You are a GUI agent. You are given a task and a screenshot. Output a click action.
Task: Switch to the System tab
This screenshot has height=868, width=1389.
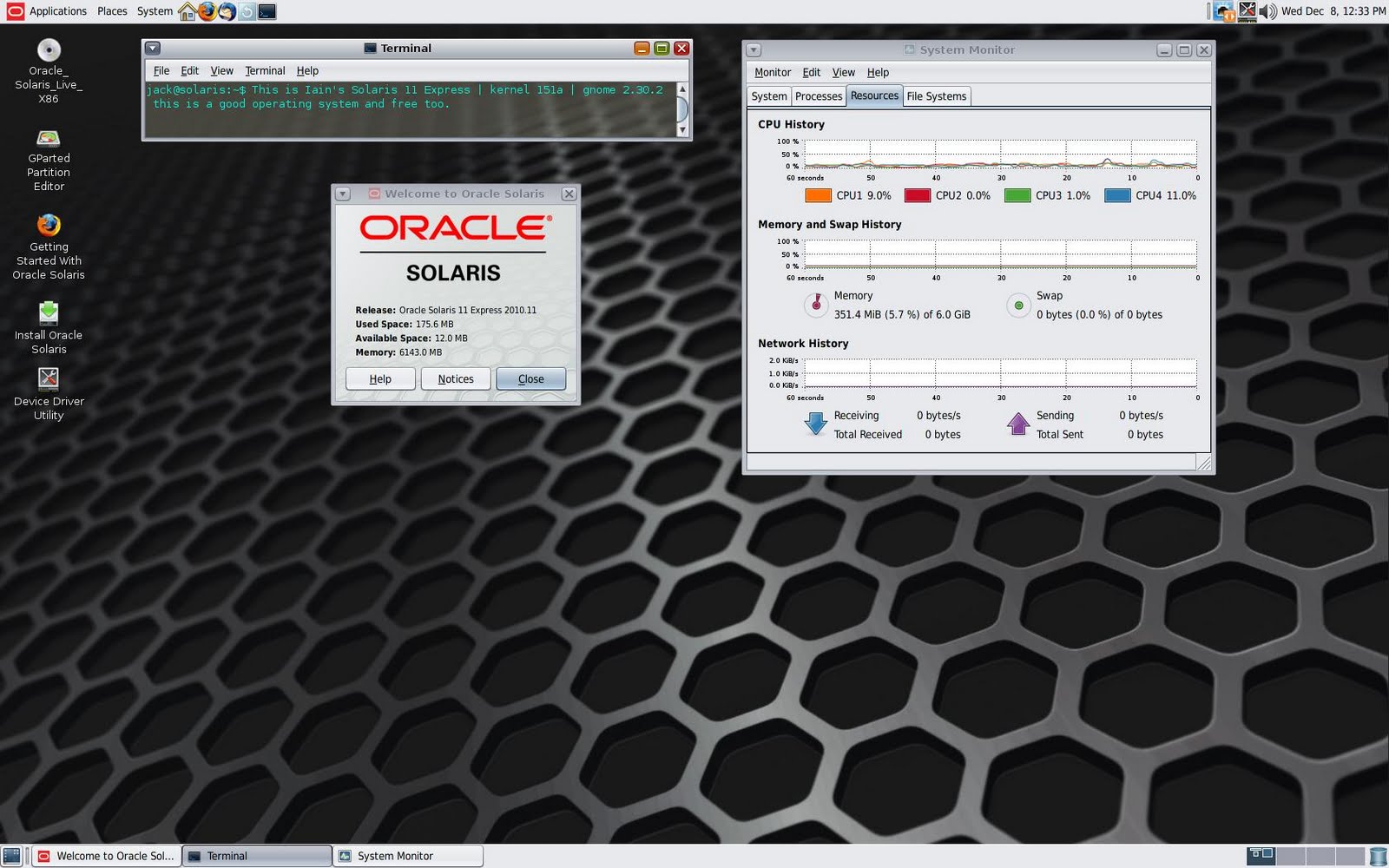click(769, 96)
